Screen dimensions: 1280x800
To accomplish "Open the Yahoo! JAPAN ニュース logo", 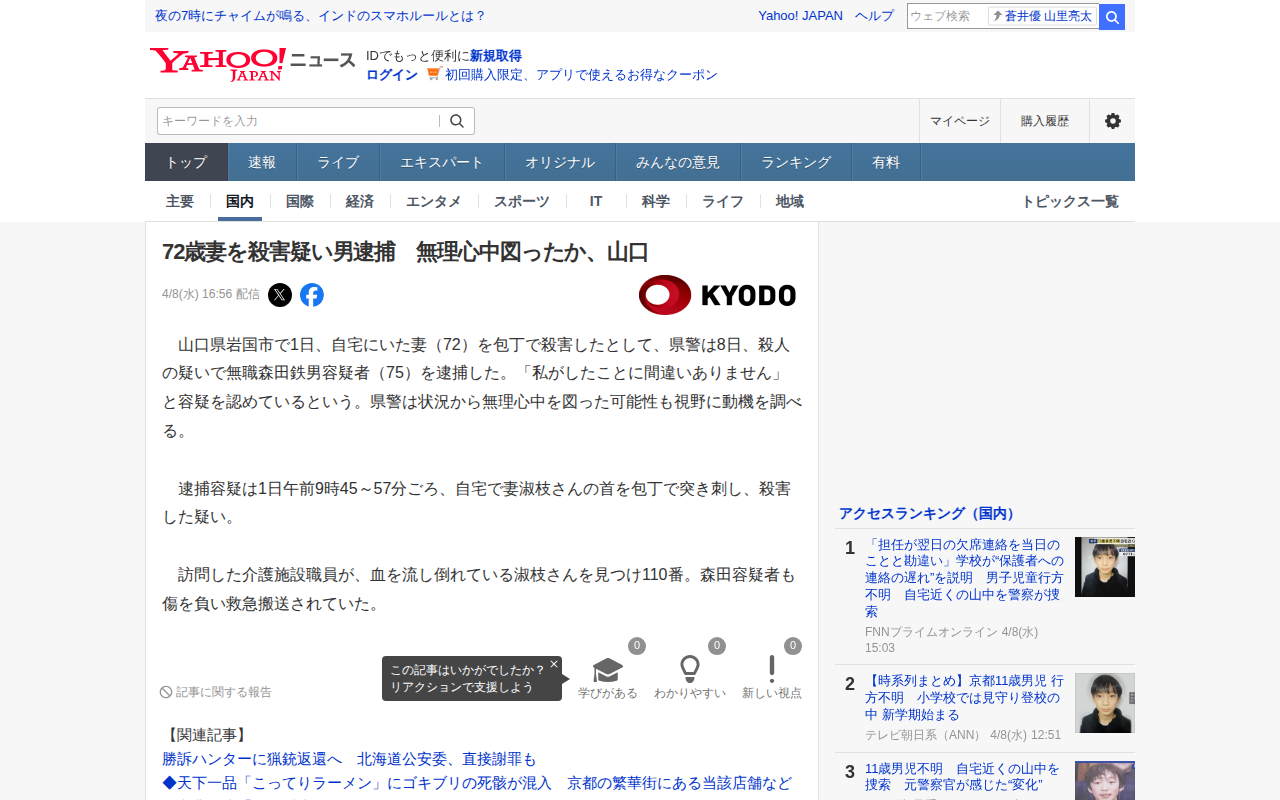I will [x=252, y=64].
